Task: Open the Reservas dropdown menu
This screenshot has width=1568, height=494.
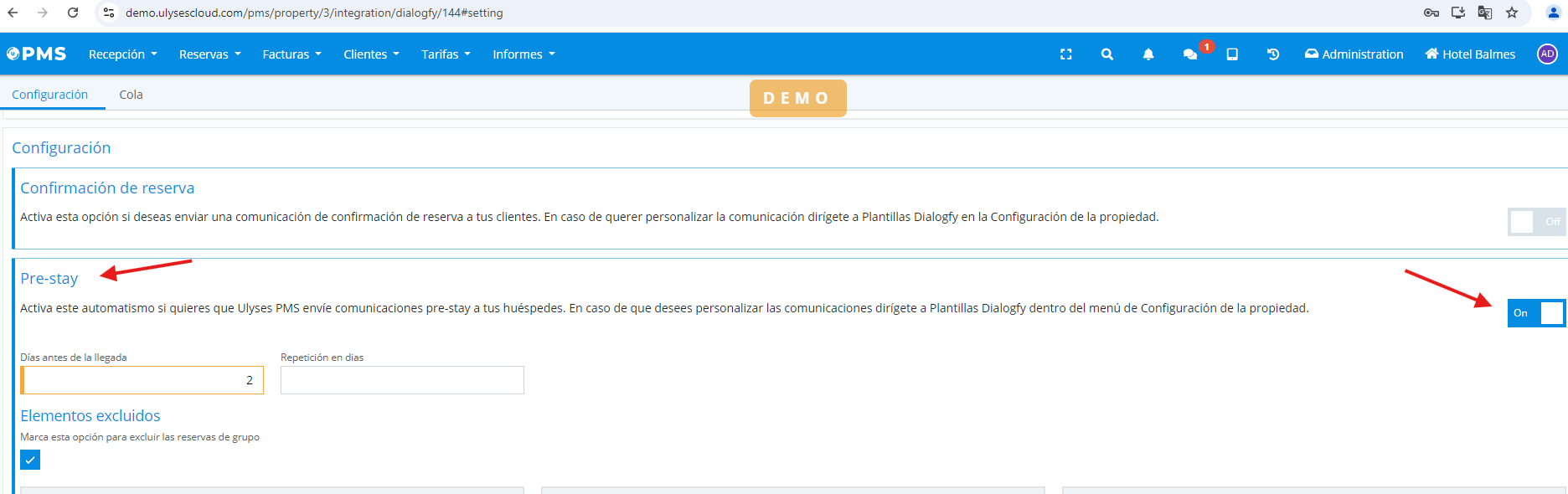Action: coord(209,54)
